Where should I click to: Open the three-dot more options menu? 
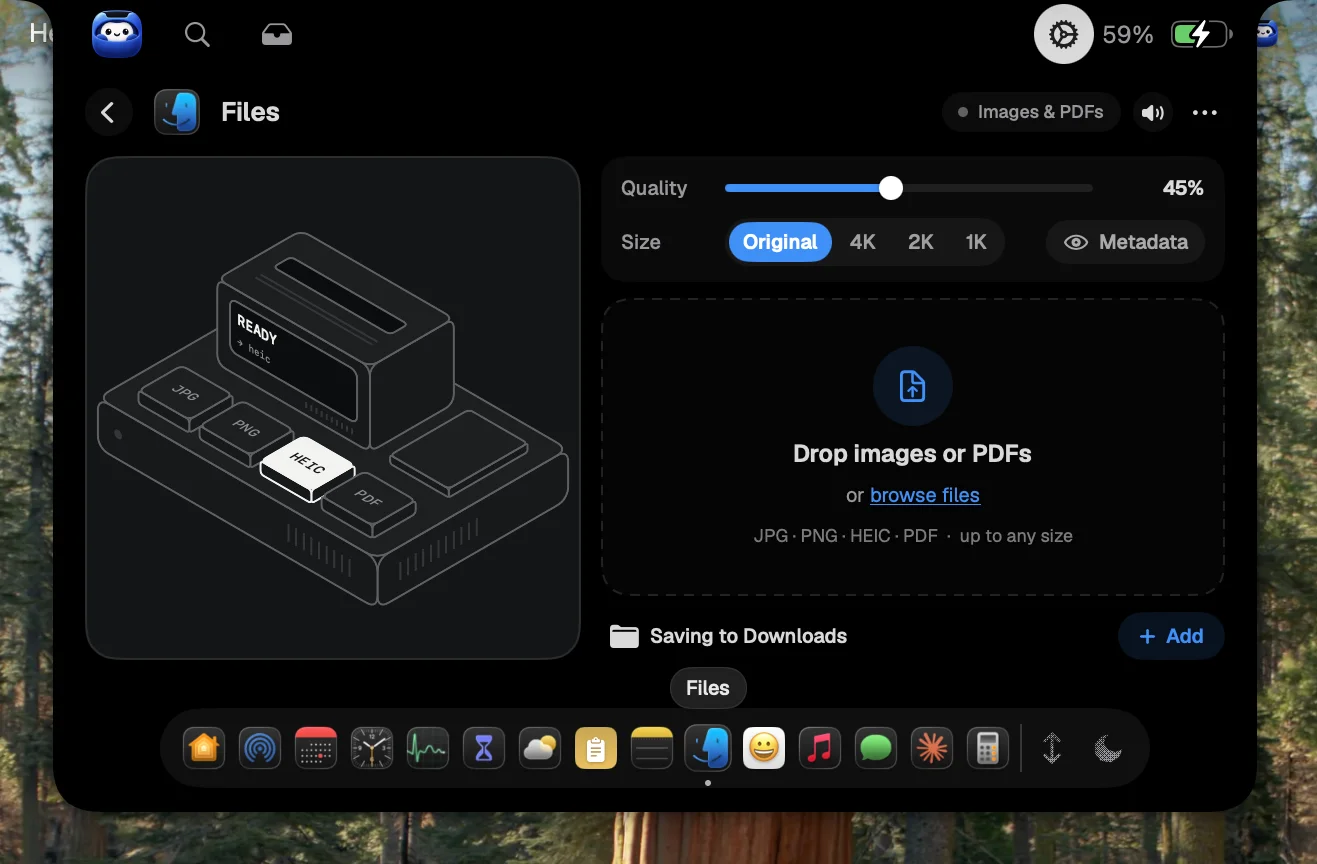pos(1205,113)
